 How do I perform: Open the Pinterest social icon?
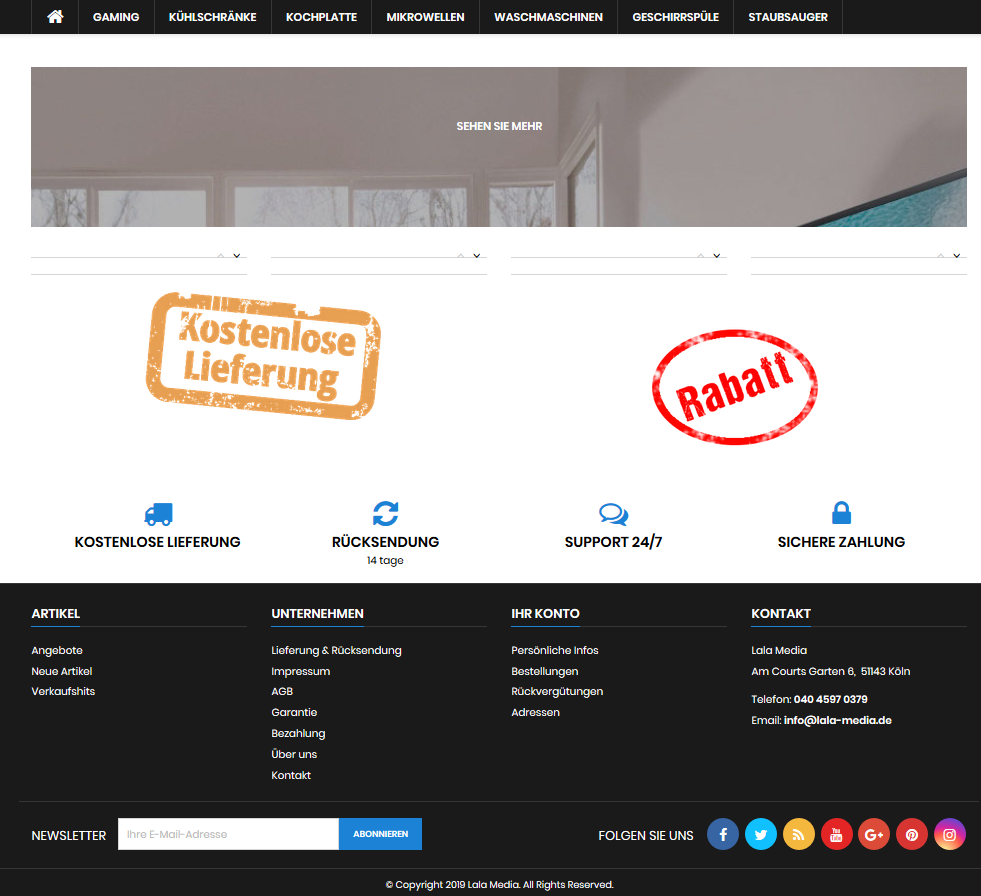(912, 834)
